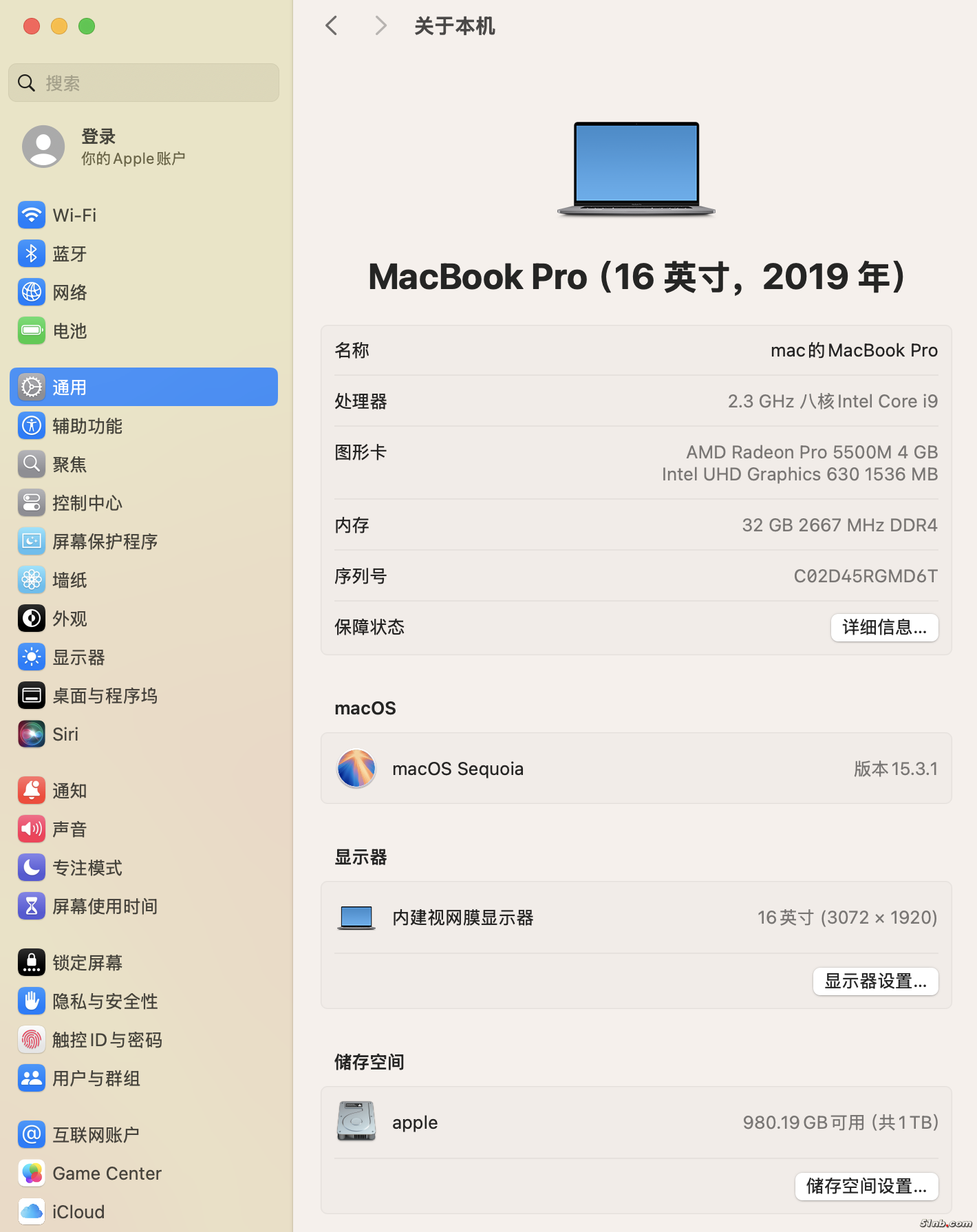This screenshot has height=1232, width=977.
Task: Open Displays (显示器) sun icon in sidebar
Action: pos(32,657)
